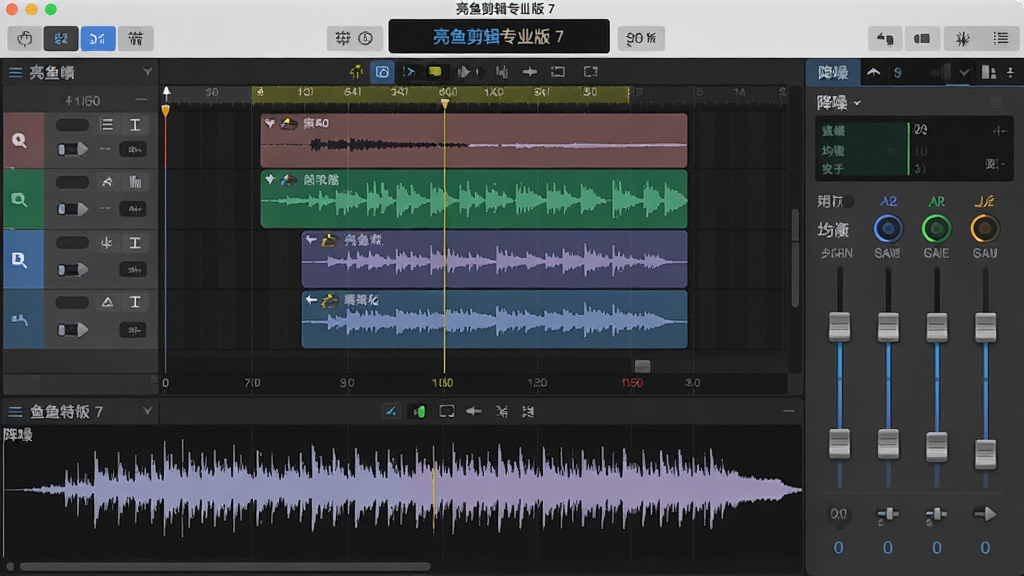Select the green audio clip on timeline
The image size is (1024, 576).
tap(473, 199)
